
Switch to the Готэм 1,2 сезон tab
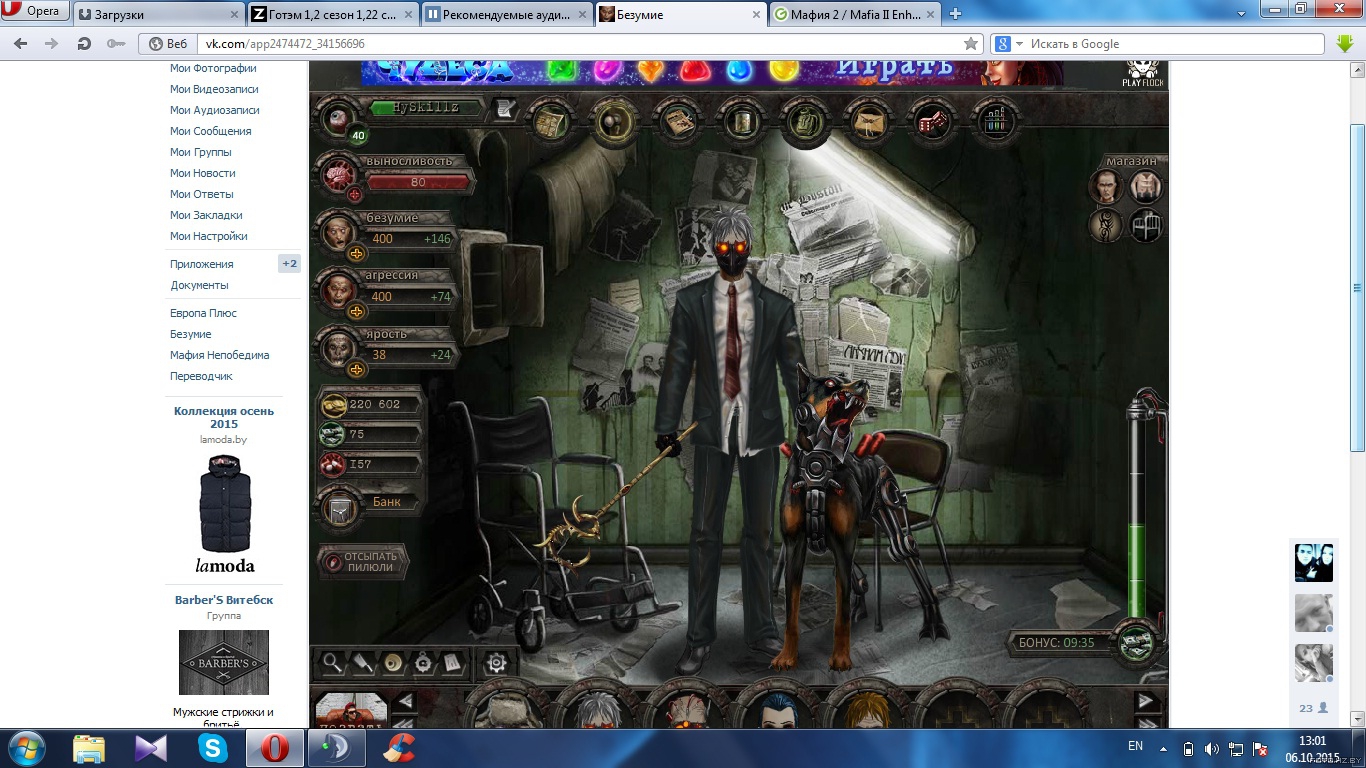(333, 14)
